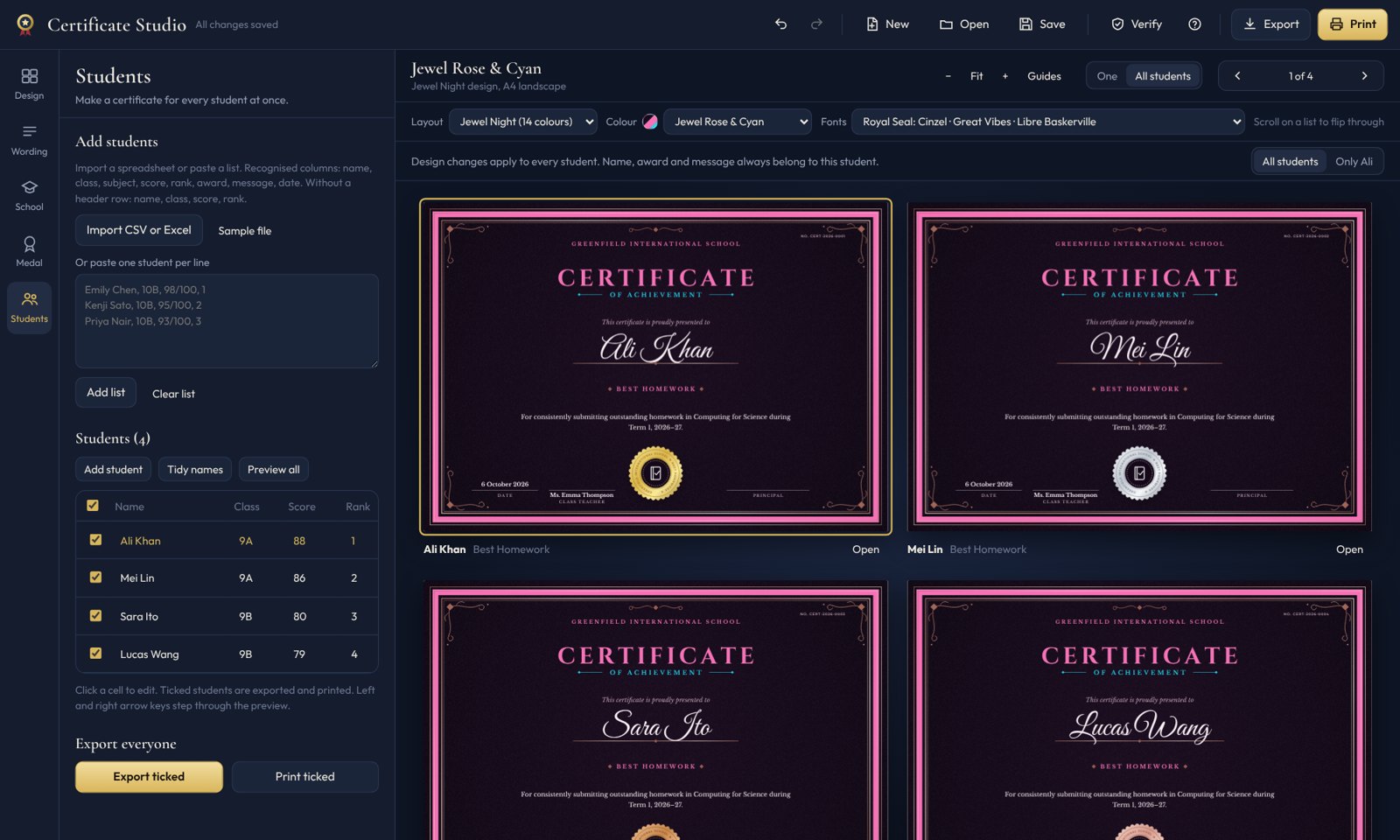1400x840 pixels.
Task: Click the pink and cyan colour swatch
Action: [650, 122]
